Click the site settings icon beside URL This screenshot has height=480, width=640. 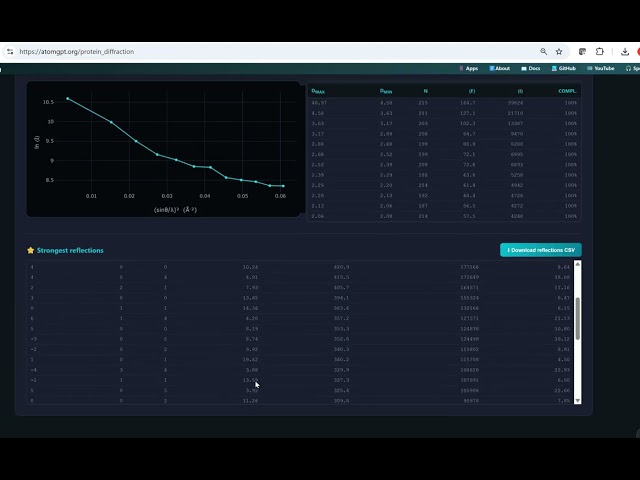tap(10, 52)
